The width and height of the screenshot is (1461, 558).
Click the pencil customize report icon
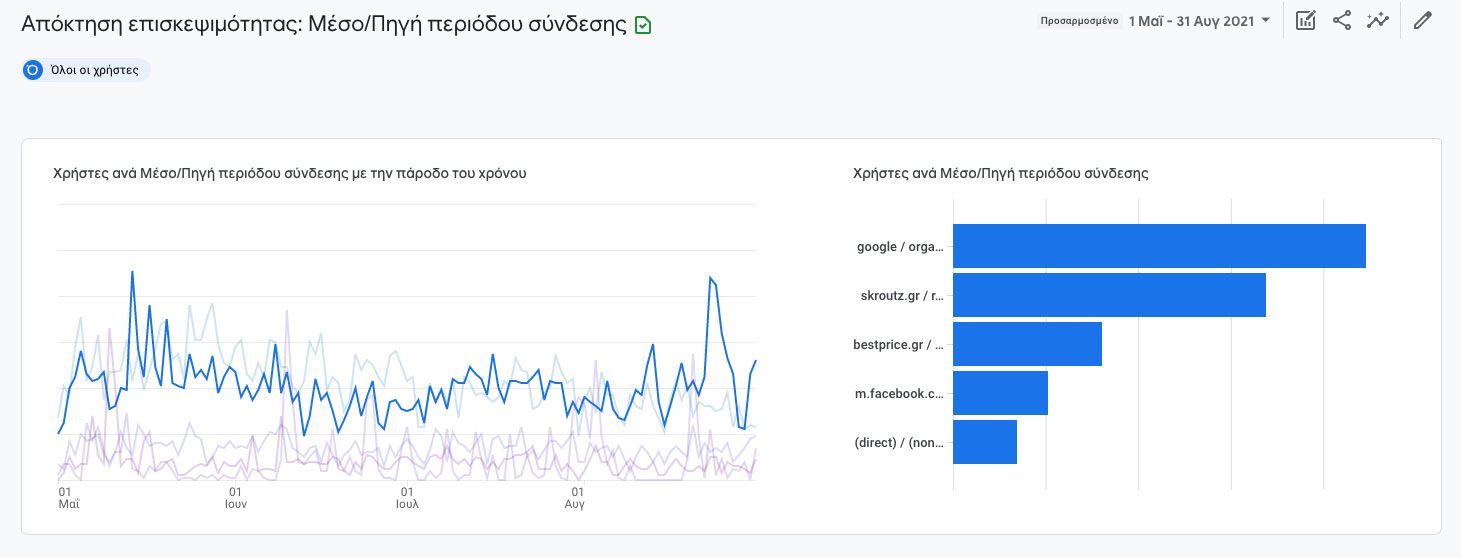(x=1423, y=21)
